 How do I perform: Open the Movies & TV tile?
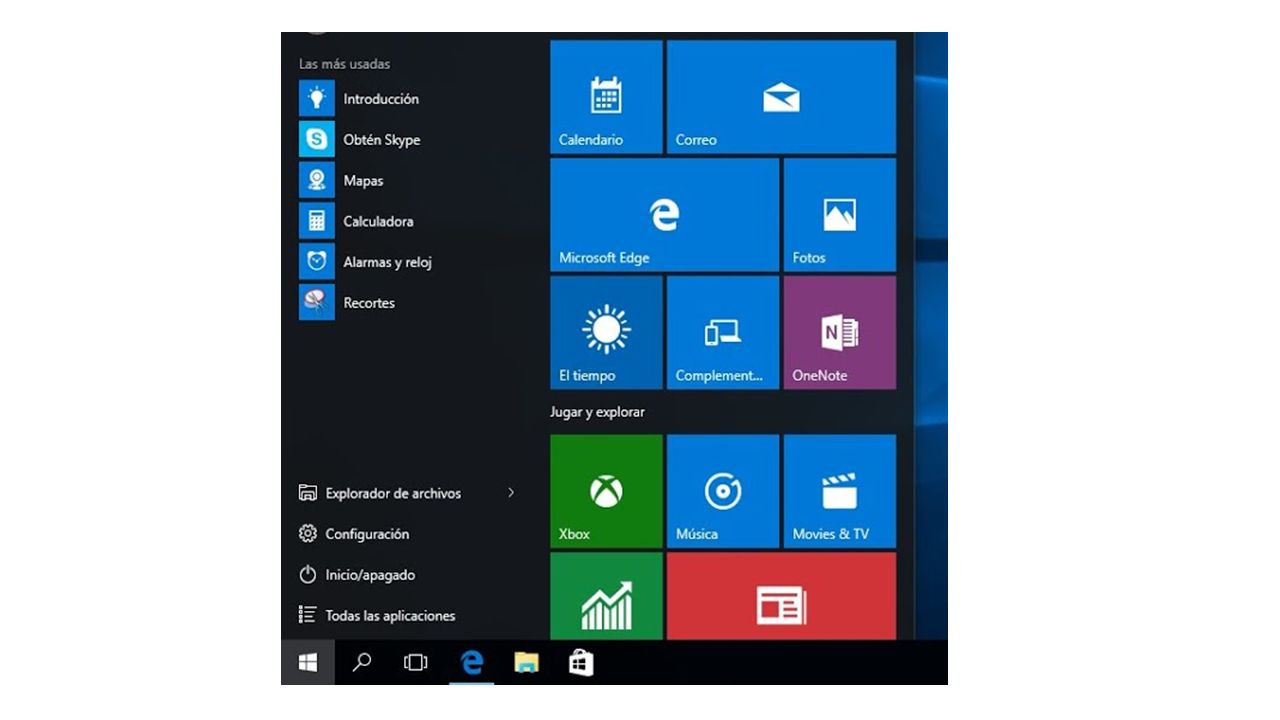click(x=840, y=491)
